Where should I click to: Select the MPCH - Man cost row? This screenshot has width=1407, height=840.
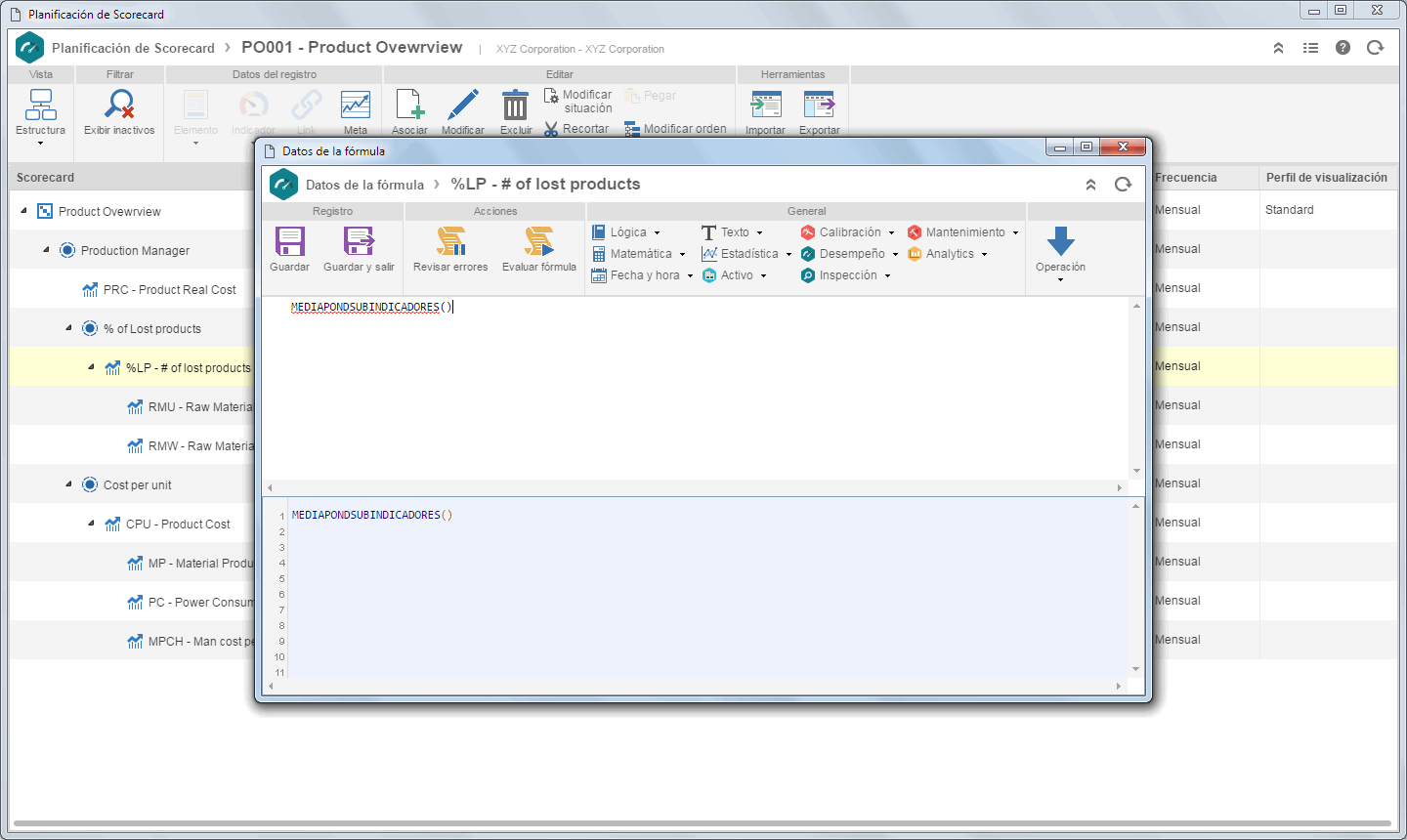click(200, 642)
